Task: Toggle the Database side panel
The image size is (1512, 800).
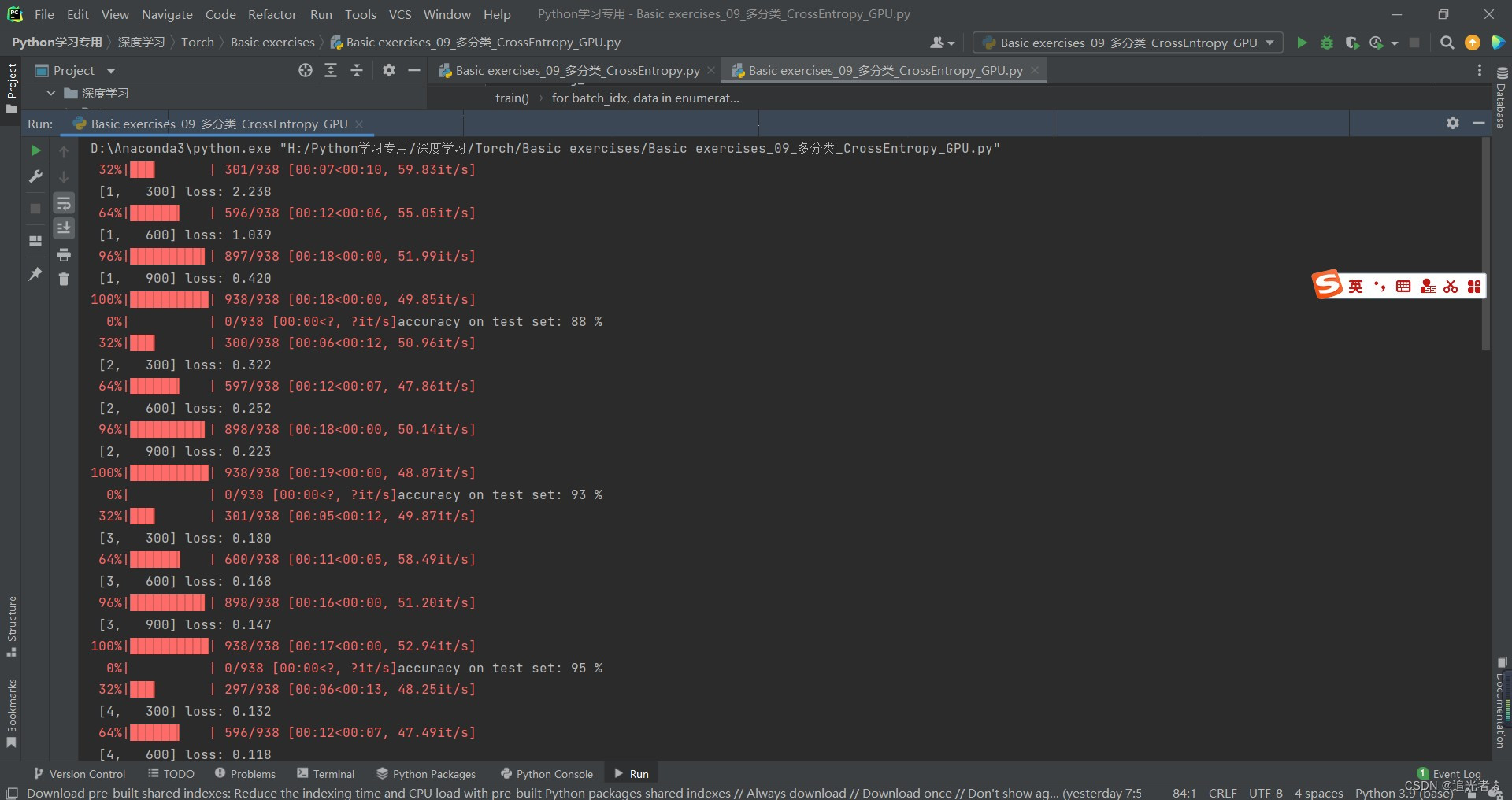Action: (x=1501, y=97)
